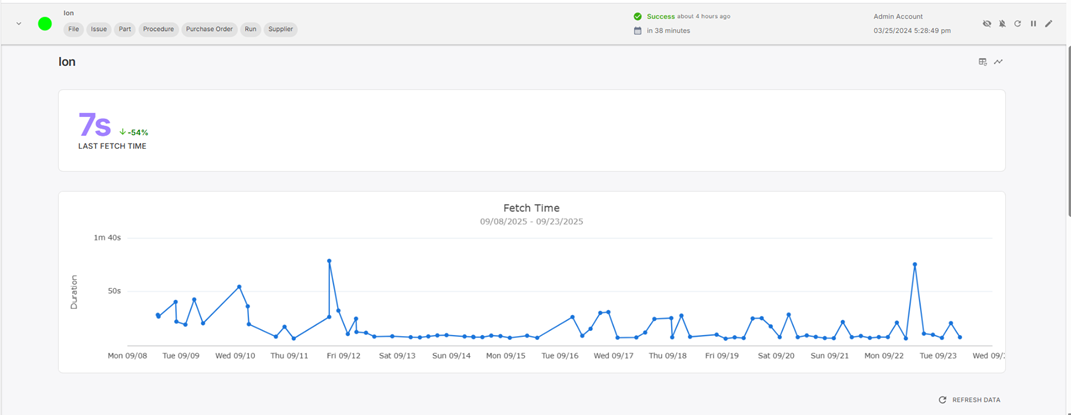Click the 7s last fetch time value
The image size is (1071, 415).
pyautogui.click(x=95, y=126)
